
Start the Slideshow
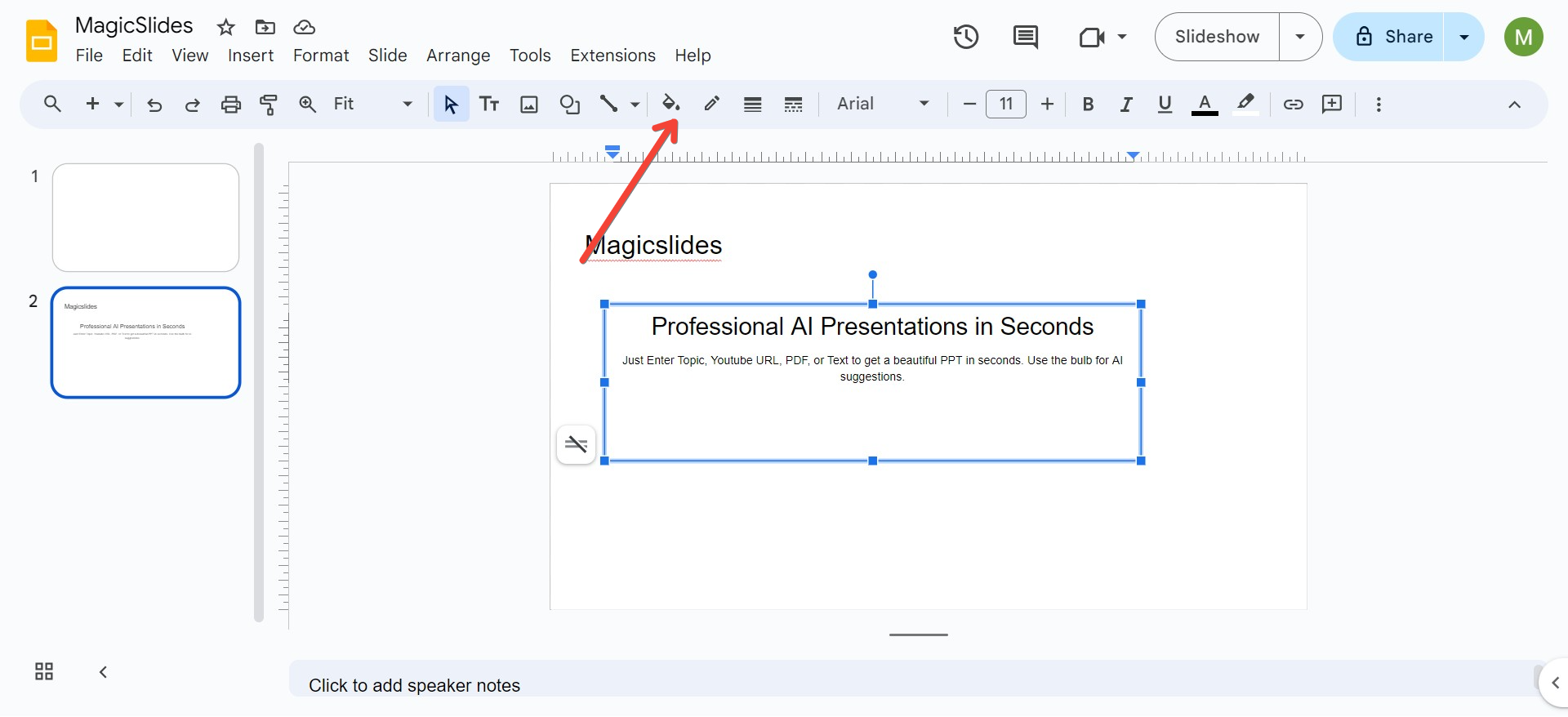coord(1217,37)
